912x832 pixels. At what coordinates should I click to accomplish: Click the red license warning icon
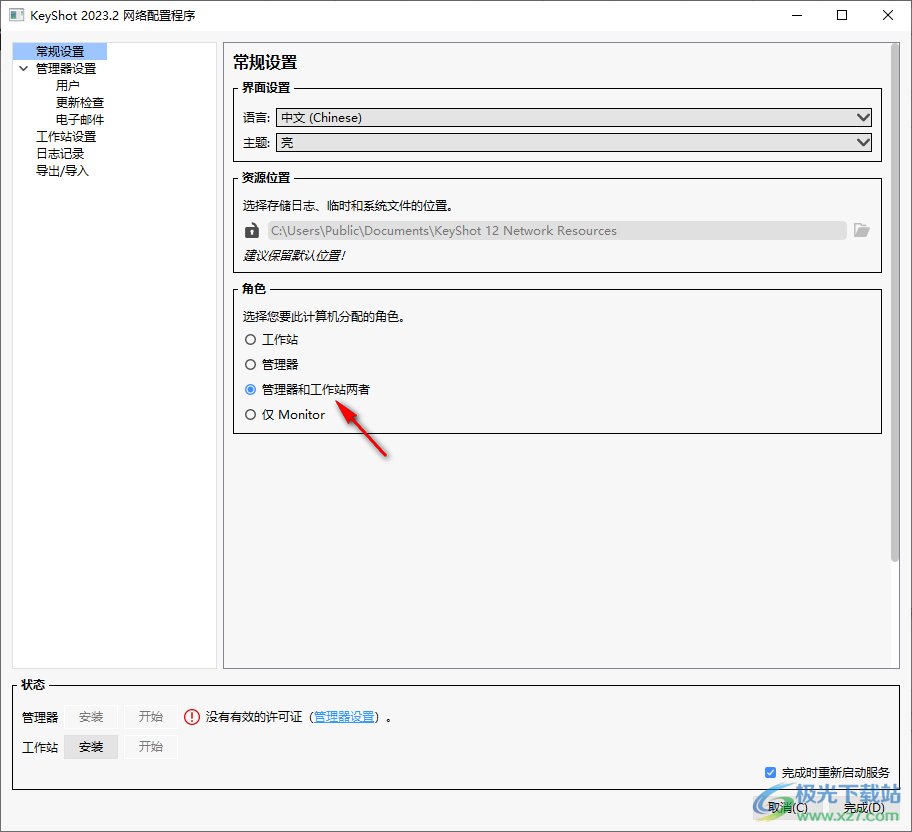[191, 716]
